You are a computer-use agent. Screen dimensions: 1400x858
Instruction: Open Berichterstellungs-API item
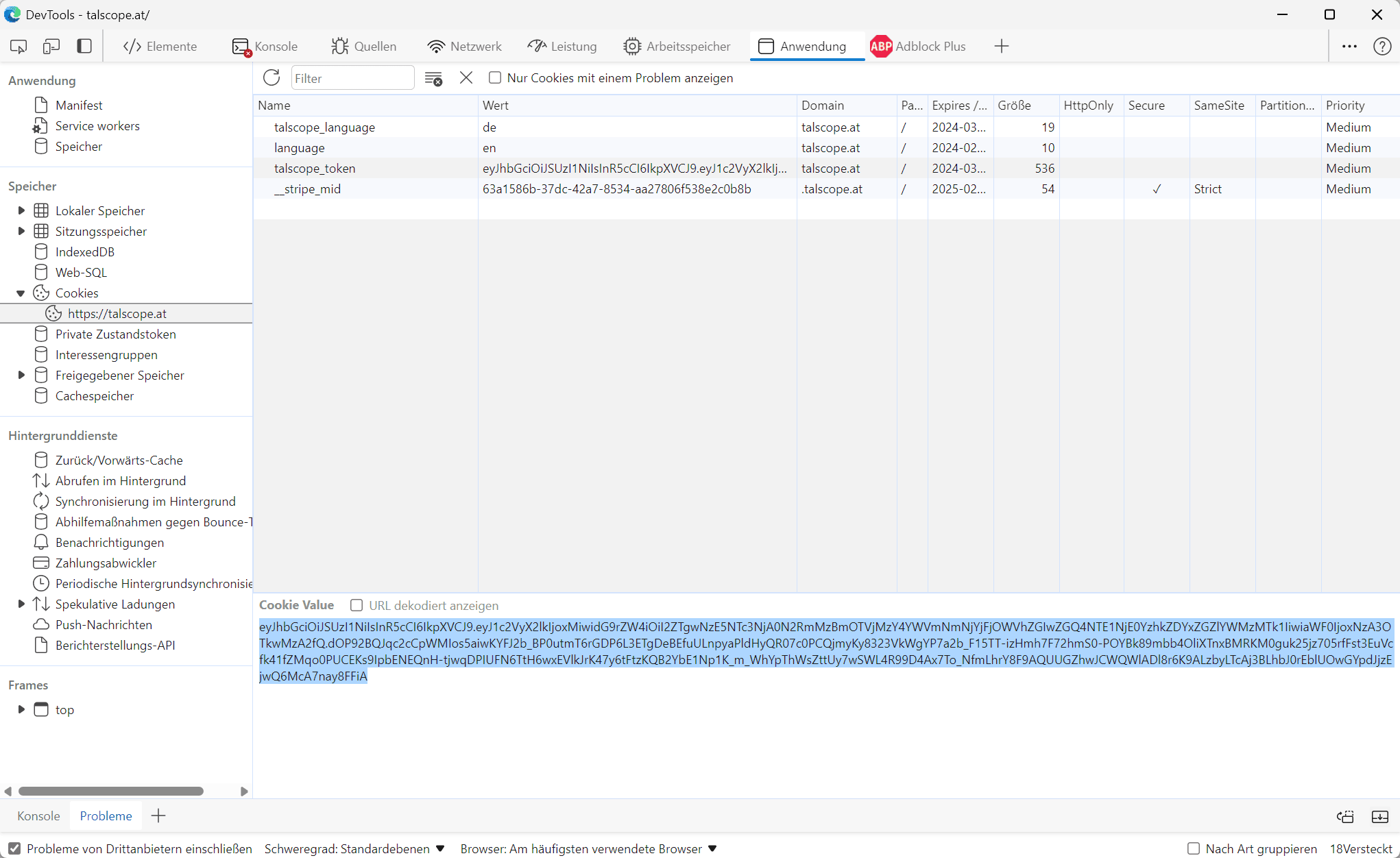pos(115,645)
